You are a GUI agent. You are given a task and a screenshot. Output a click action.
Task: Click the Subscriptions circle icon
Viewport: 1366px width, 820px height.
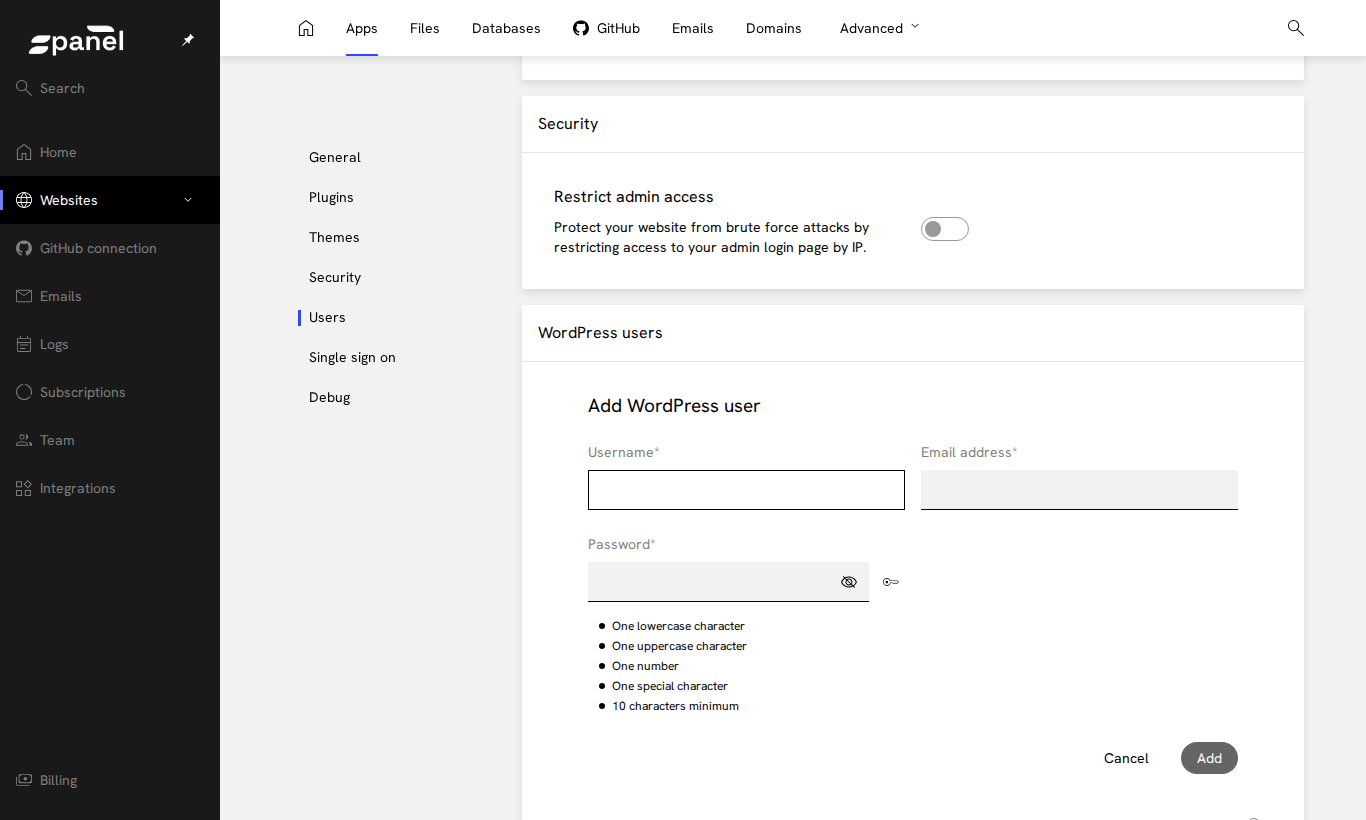point(24,392)
